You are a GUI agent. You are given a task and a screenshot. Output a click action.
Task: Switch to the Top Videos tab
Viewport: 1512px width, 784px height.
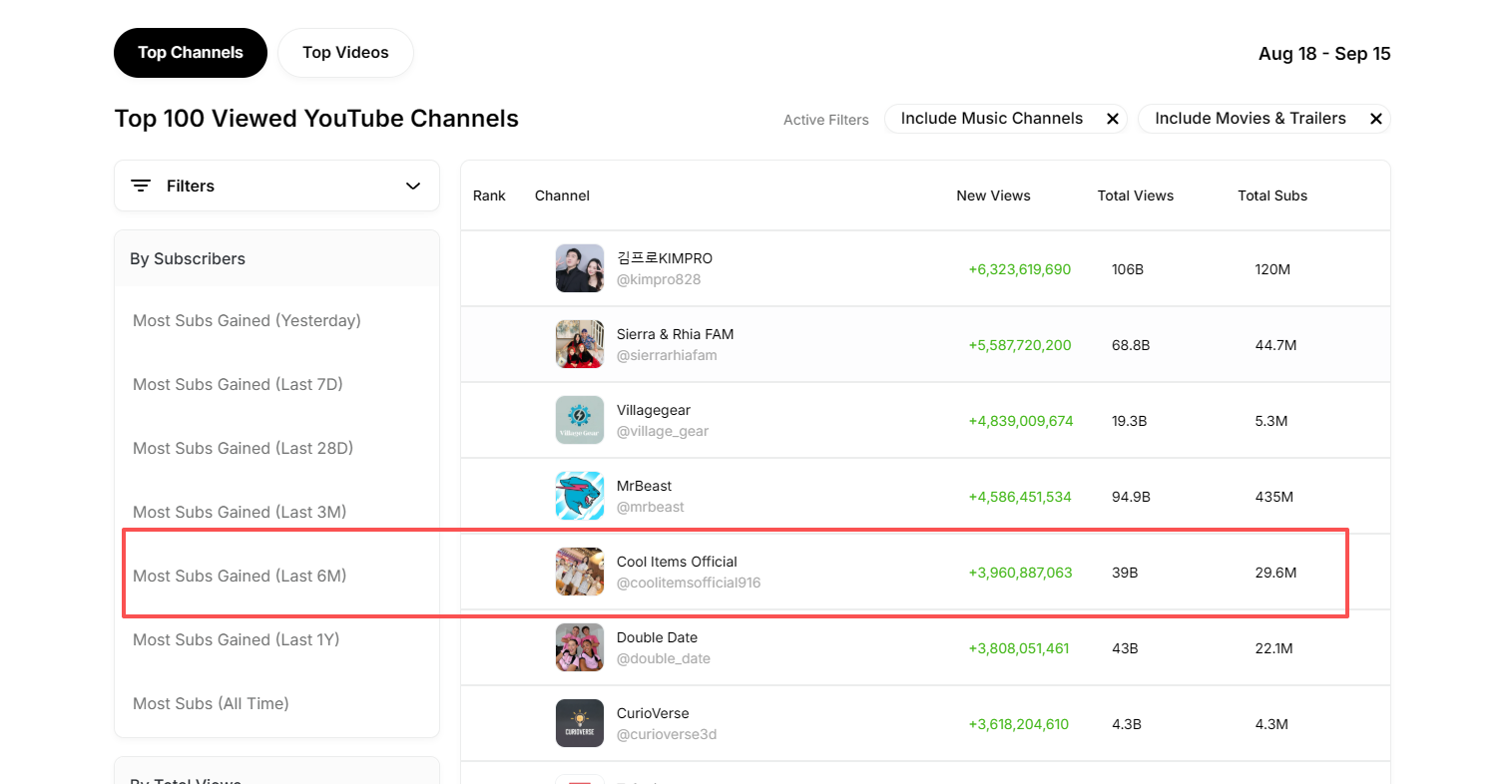click(345, 53)
